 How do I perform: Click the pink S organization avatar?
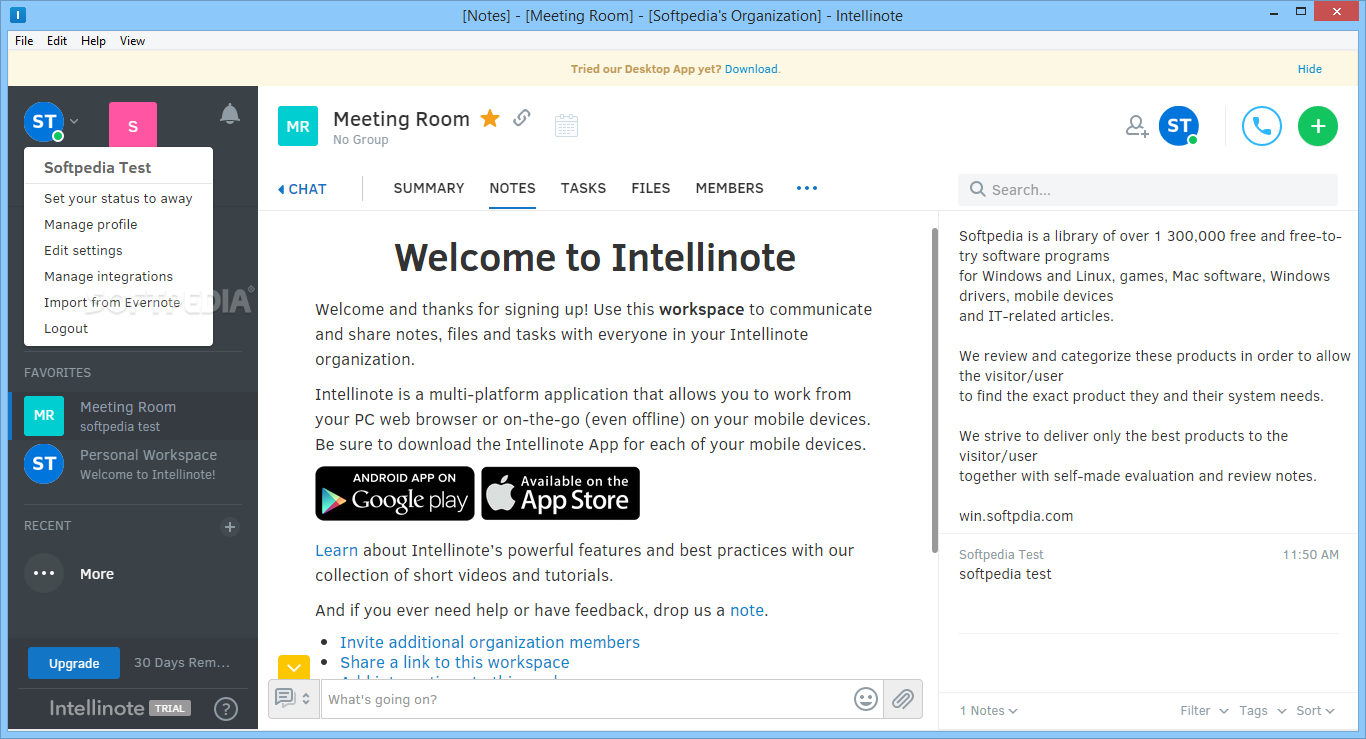133,126
